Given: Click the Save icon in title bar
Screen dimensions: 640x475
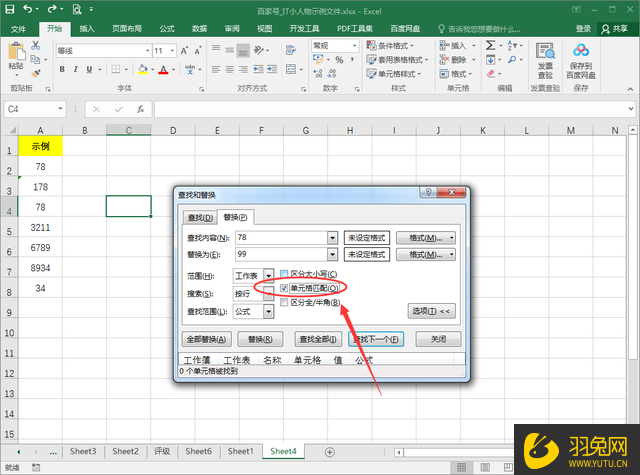Looking at the screenshot, I should click(x=9, y=9).
